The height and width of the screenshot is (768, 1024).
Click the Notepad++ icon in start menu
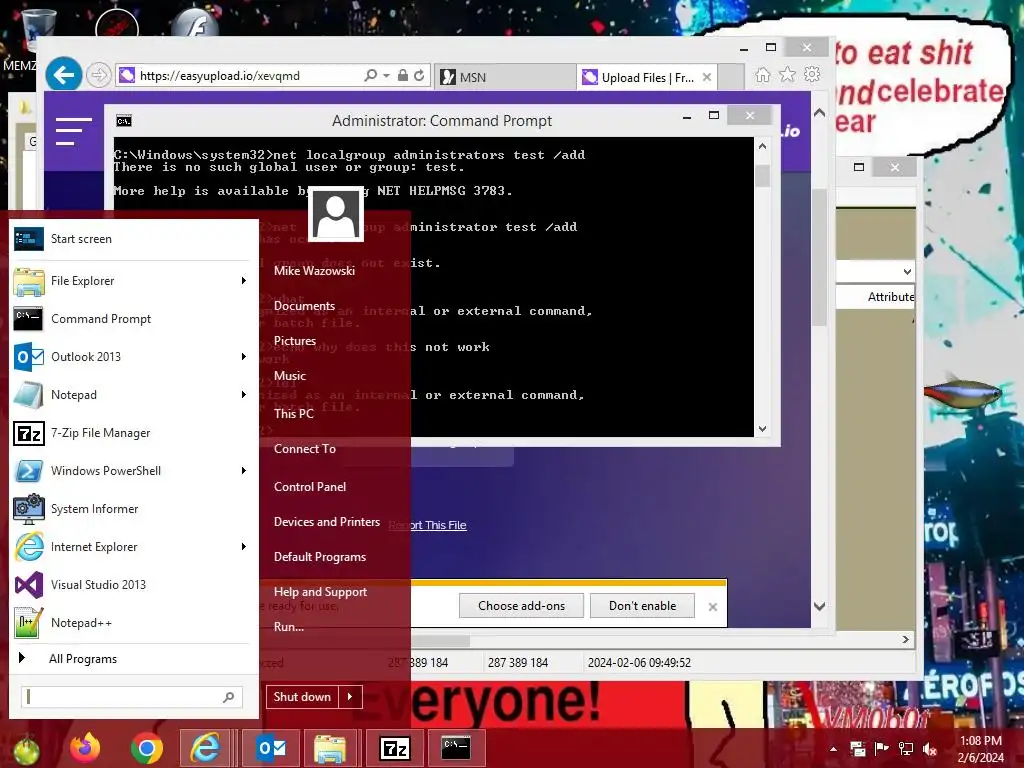(x=29, y=622)
